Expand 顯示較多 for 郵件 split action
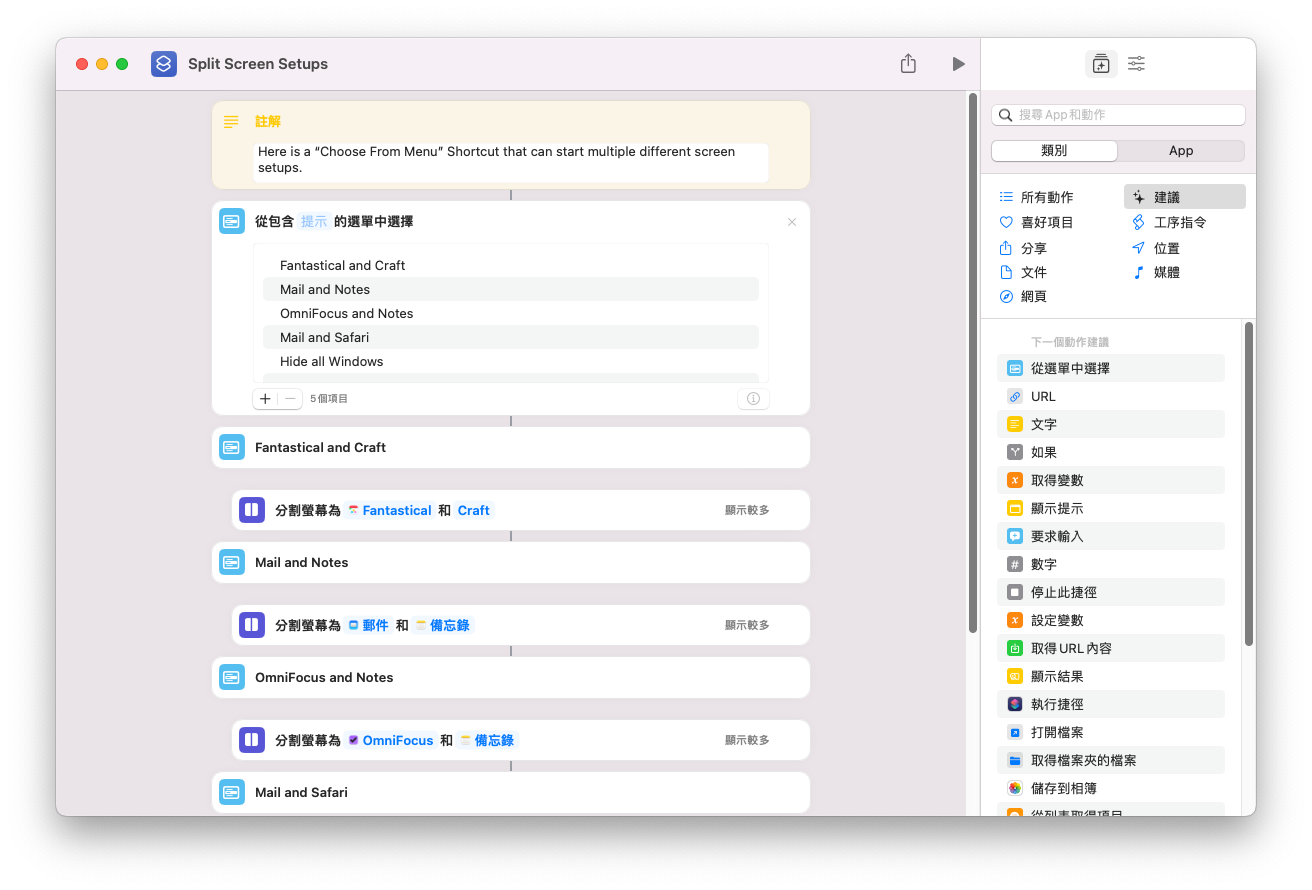This screenshot has height=890, width=1312. [747, 625]
